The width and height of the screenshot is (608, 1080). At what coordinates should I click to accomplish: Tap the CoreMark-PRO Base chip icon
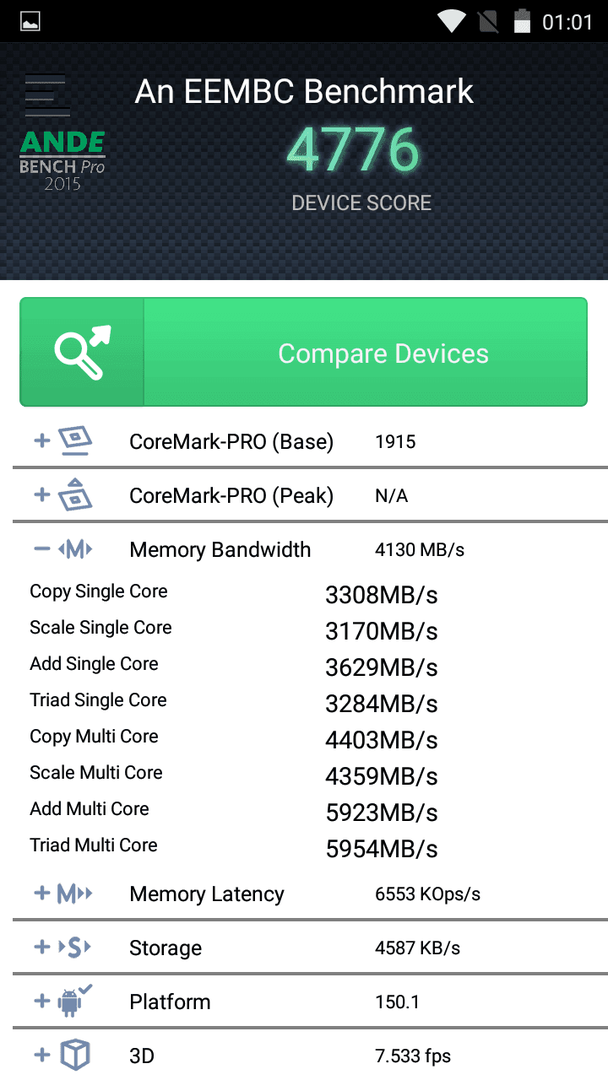pos(75,441)
